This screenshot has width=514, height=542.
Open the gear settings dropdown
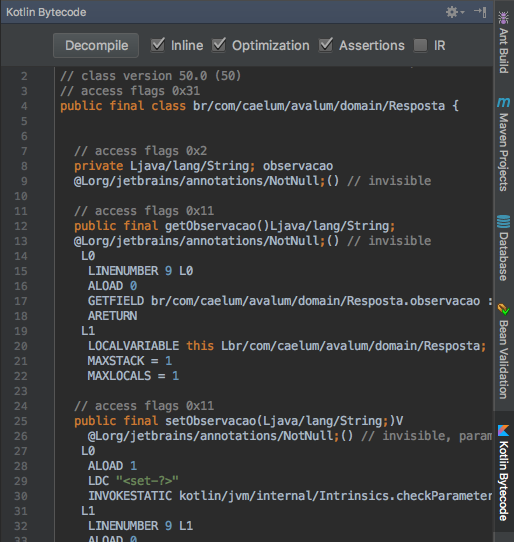tap(455, 12)
